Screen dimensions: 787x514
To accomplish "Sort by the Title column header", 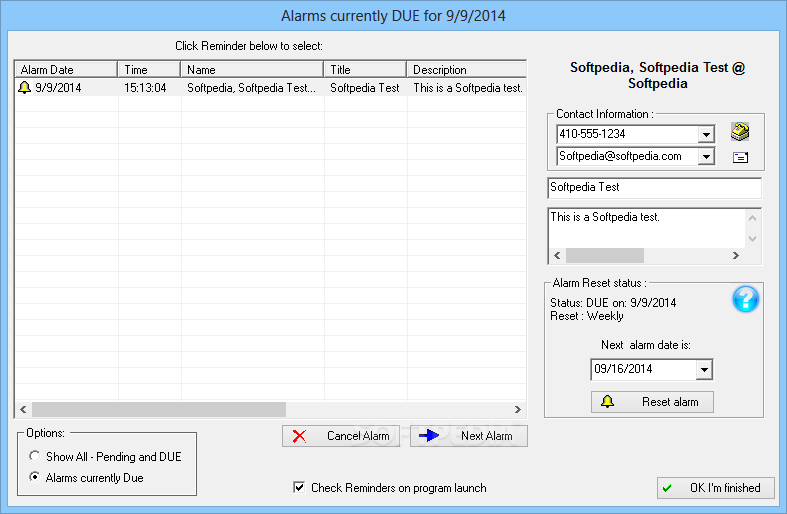I will point(365,69).
